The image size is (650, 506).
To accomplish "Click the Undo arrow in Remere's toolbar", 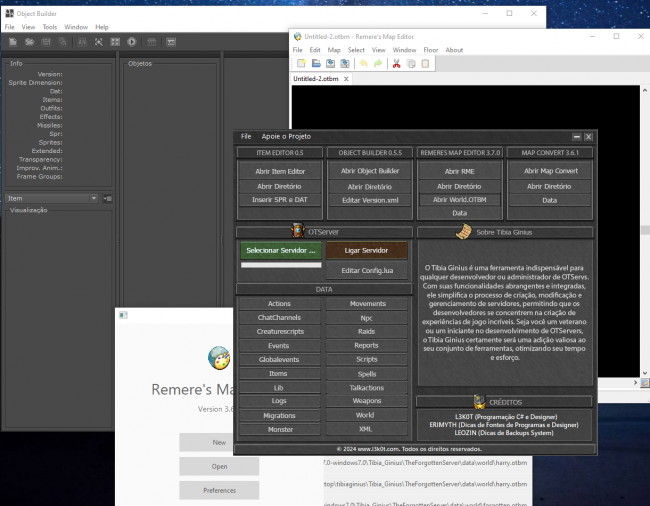I will coord(364,63).
